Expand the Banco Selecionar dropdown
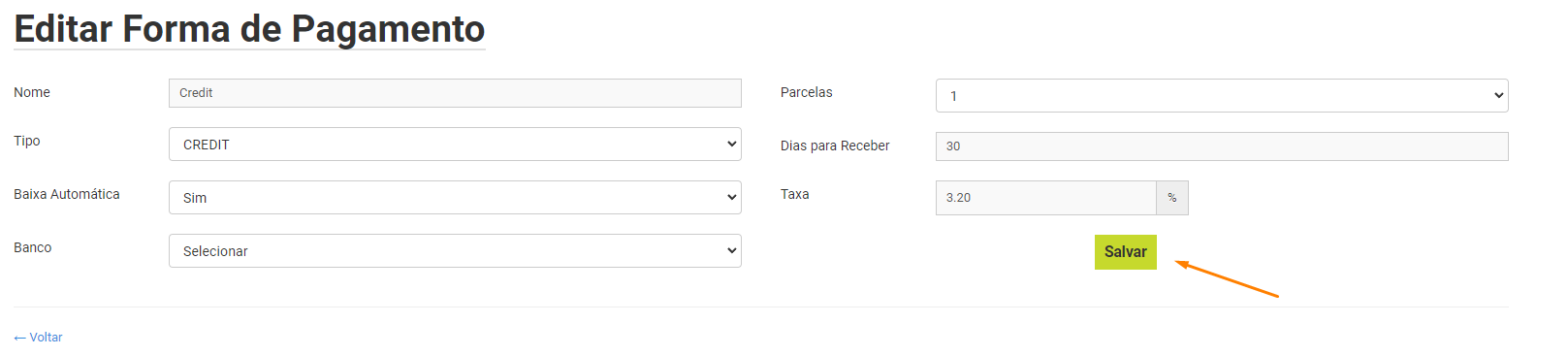Viewport: 1568px width, 356px height. (455, 251)
